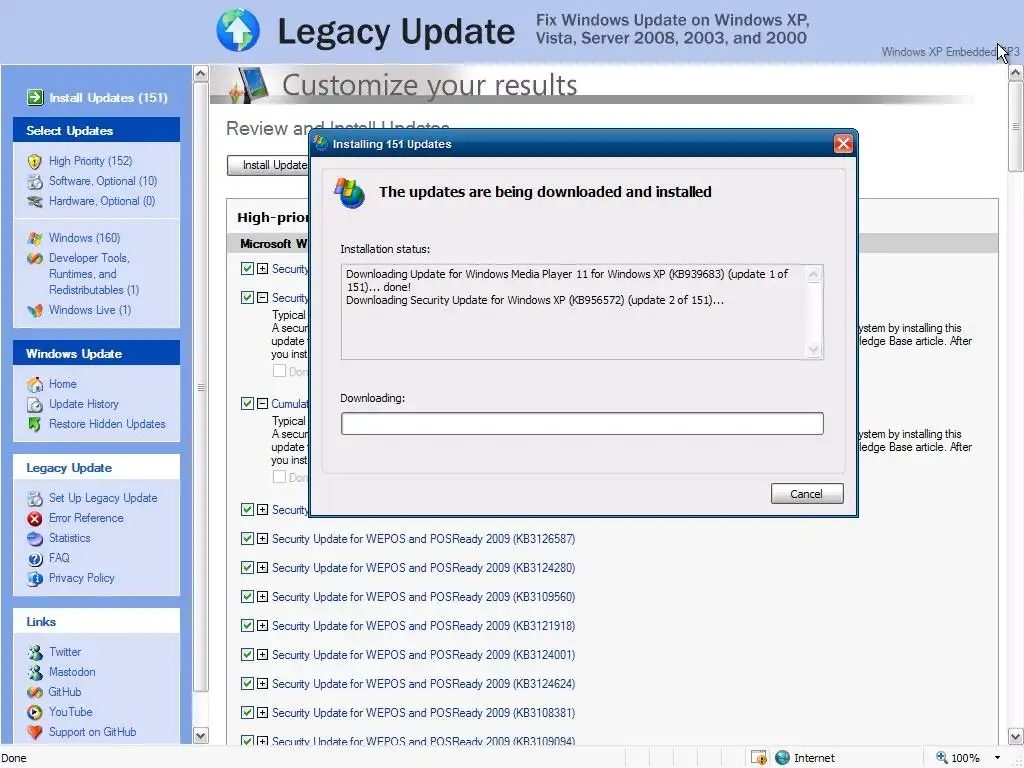The height and width of the screenshot is (768, 1024).
Task: Select Software, Optional (10) category
Action: (x=103, y=181)
